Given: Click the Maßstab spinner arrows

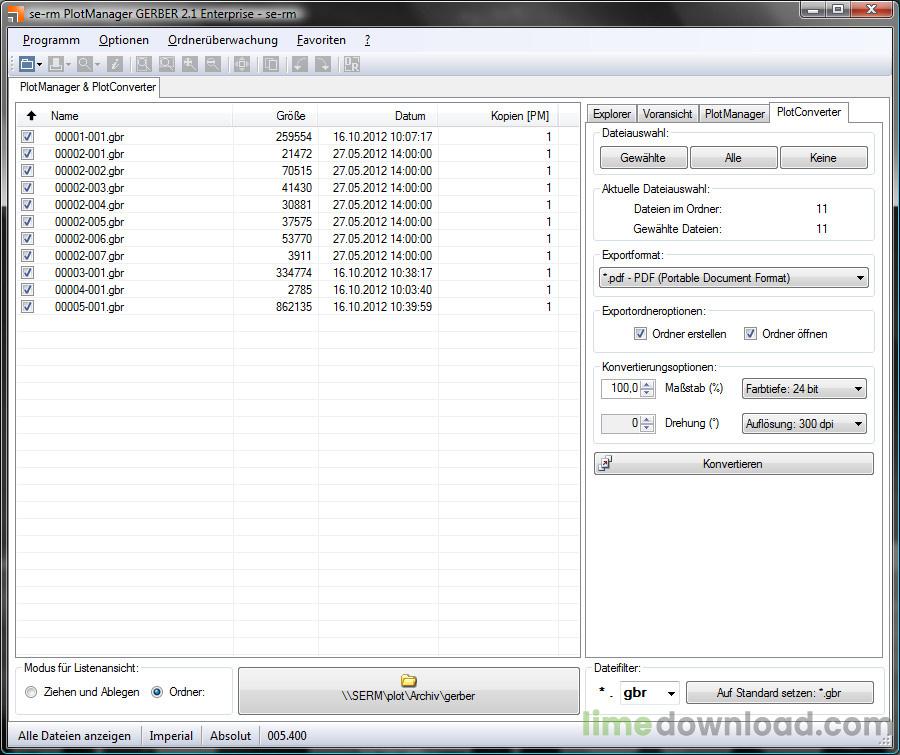Looking at the screenshot, I should (x=647, y=389).
